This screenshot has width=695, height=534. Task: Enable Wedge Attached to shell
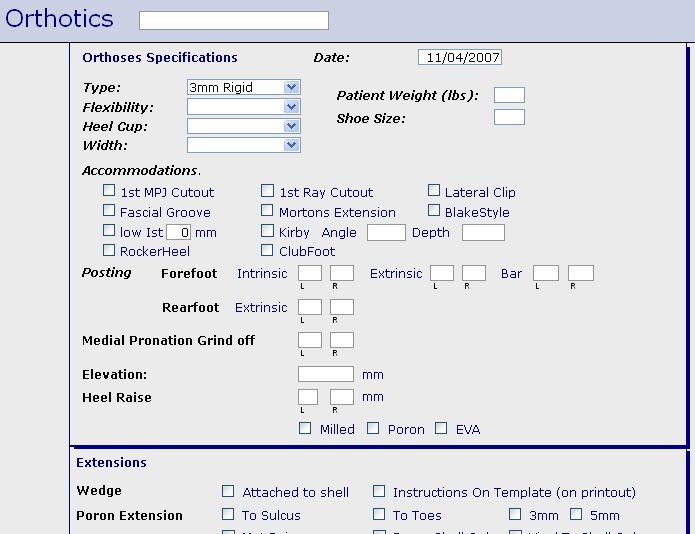click(x=228, y=491)
